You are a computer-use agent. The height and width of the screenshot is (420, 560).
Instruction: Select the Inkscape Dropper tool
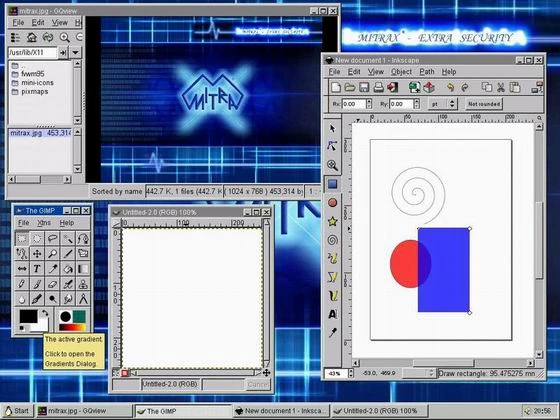[332, 333]
